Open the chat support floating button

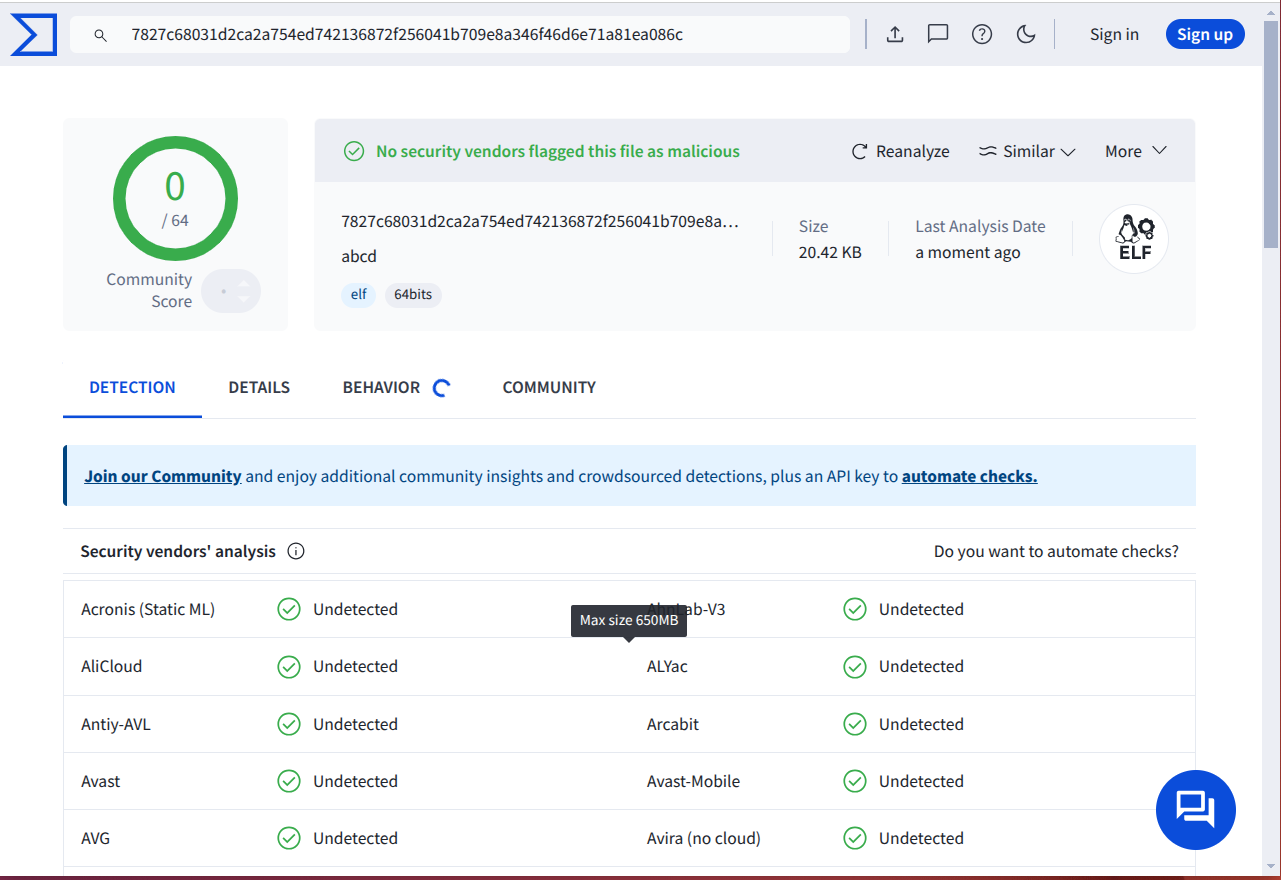1196,810
